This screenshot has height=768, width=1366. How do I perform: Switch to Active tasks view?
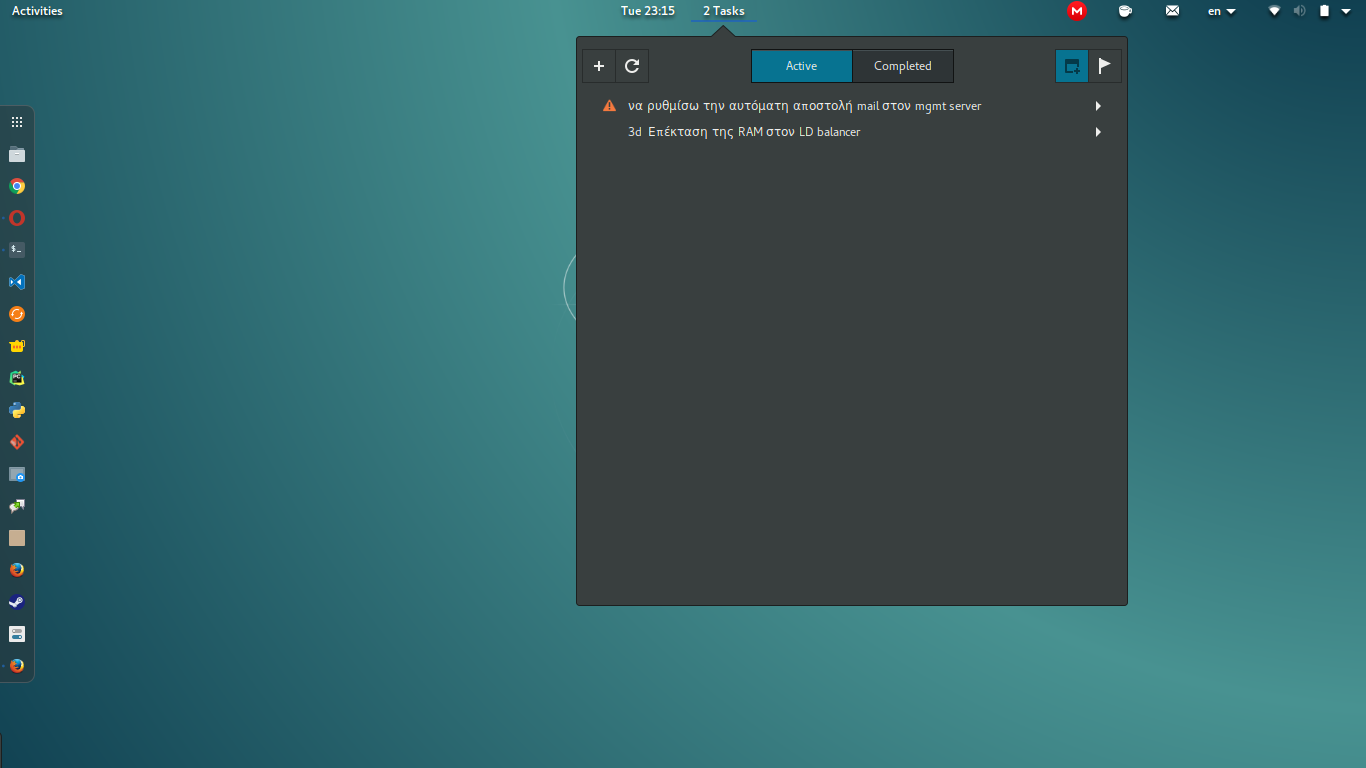pos(801,66)
